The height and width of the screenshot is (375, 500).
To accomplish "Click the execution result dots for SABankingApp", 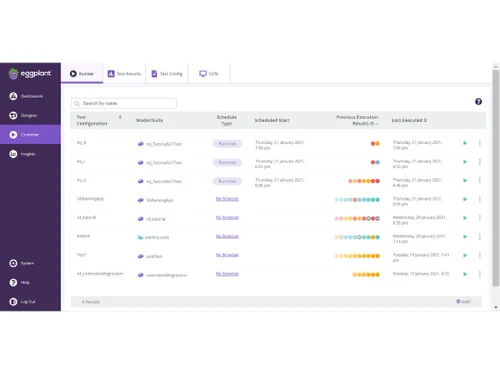I will (x=357, y=200).
